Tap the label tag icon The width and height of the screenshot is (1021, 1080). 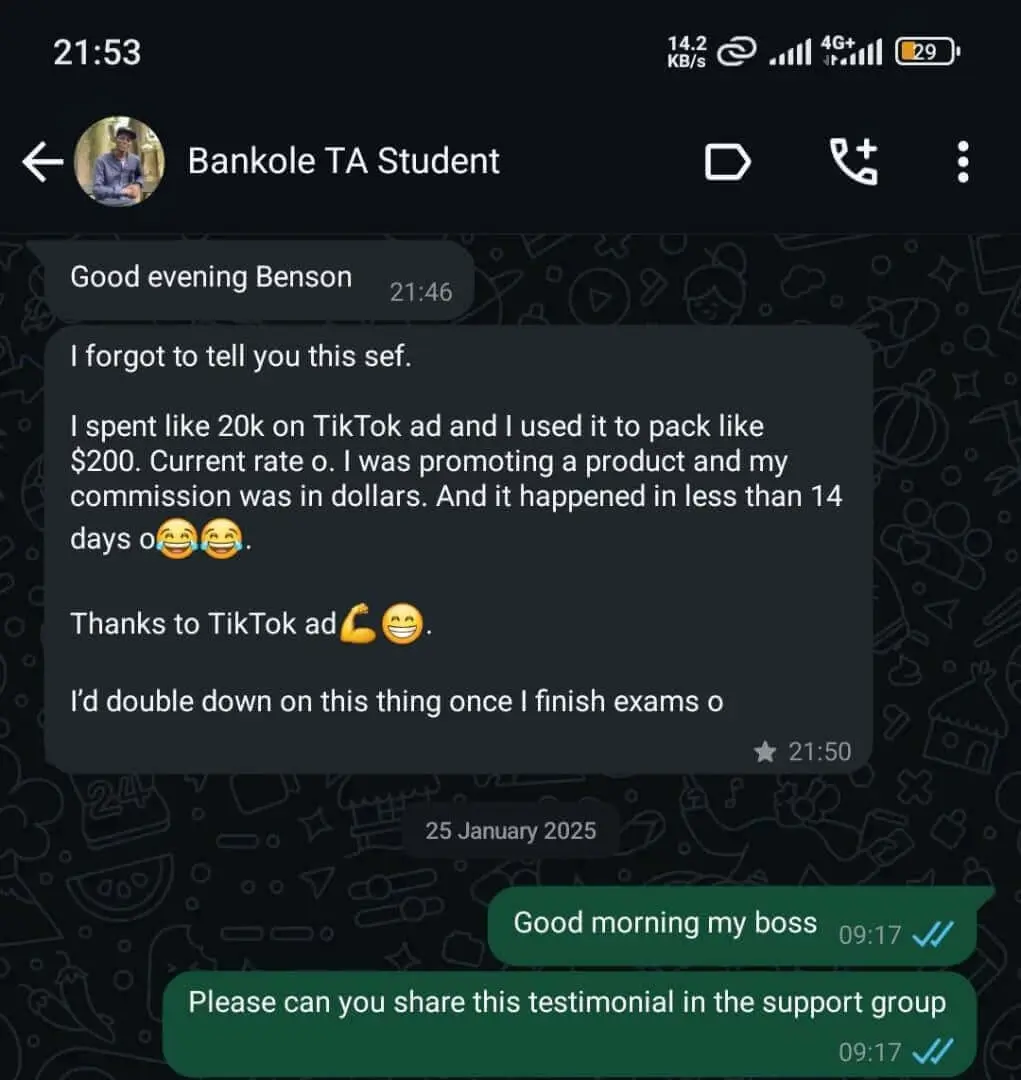click(x=728, y=163)
